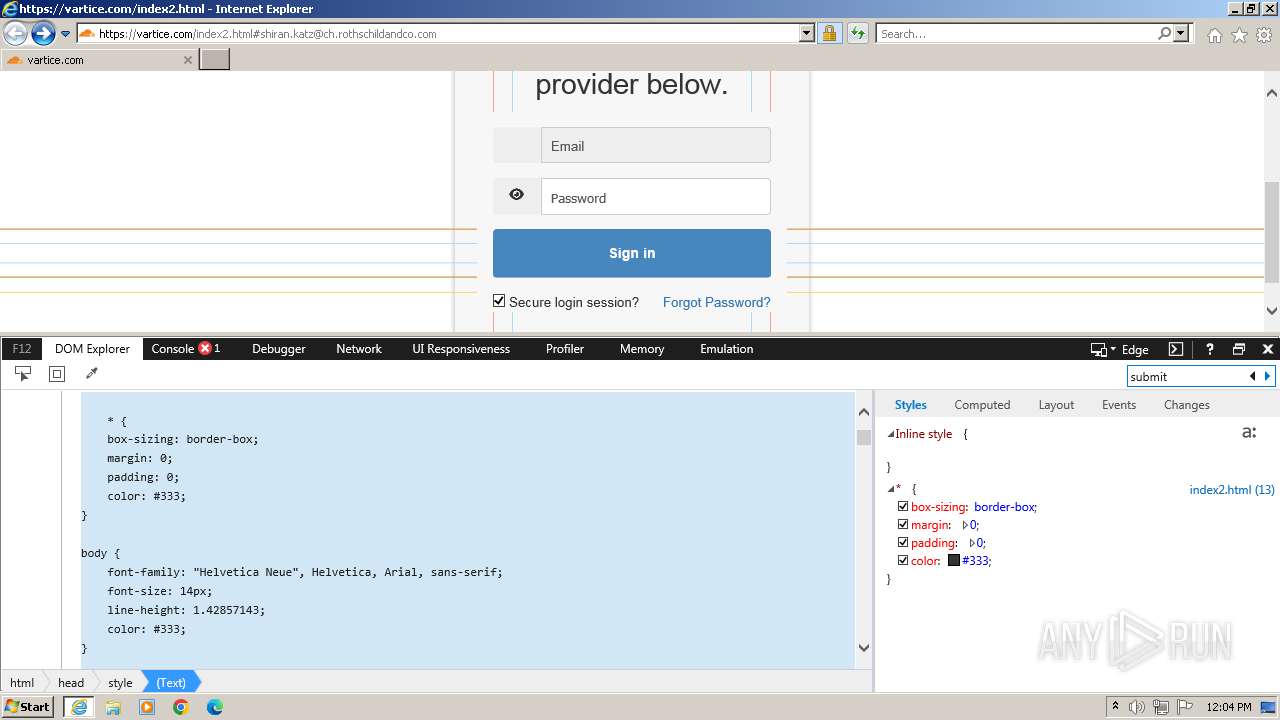Uncheck the margin property checkbox
The height and width of the screenshot is (720, 1280).
tap(903, 524)
